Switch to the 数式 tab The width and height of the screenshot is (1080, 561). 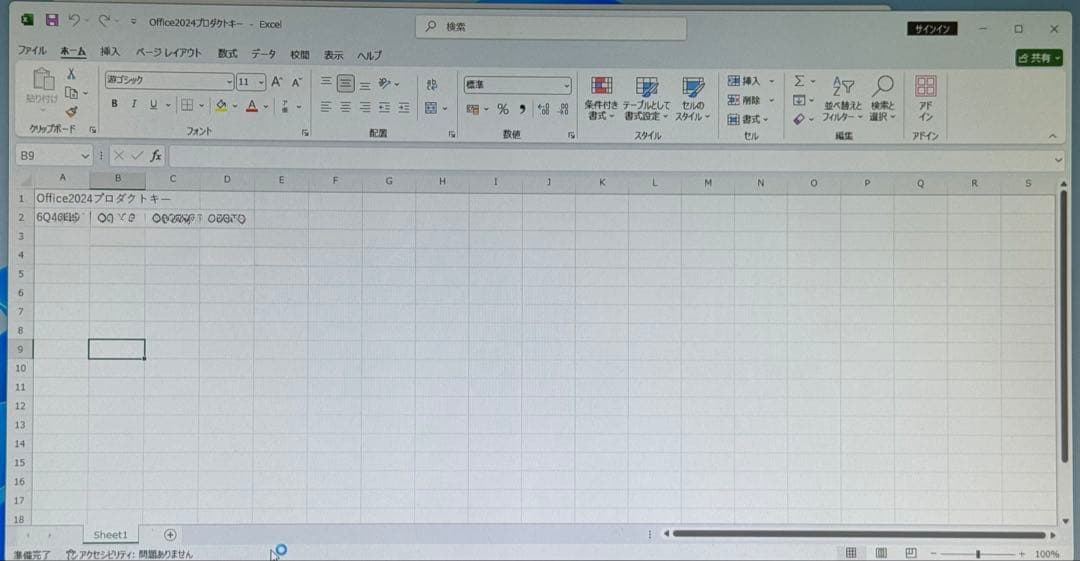tap(227, 53)
